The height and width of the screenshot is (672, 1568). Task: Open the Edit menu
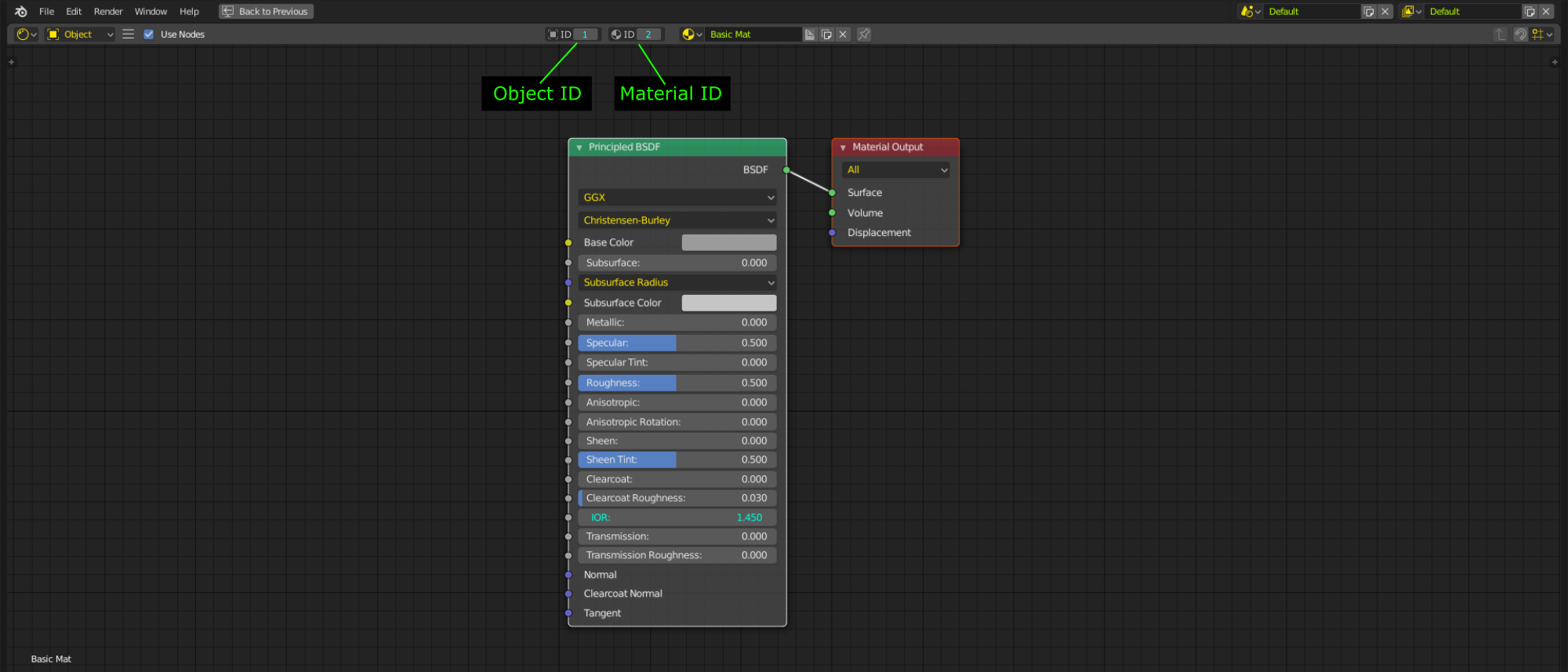74,12
